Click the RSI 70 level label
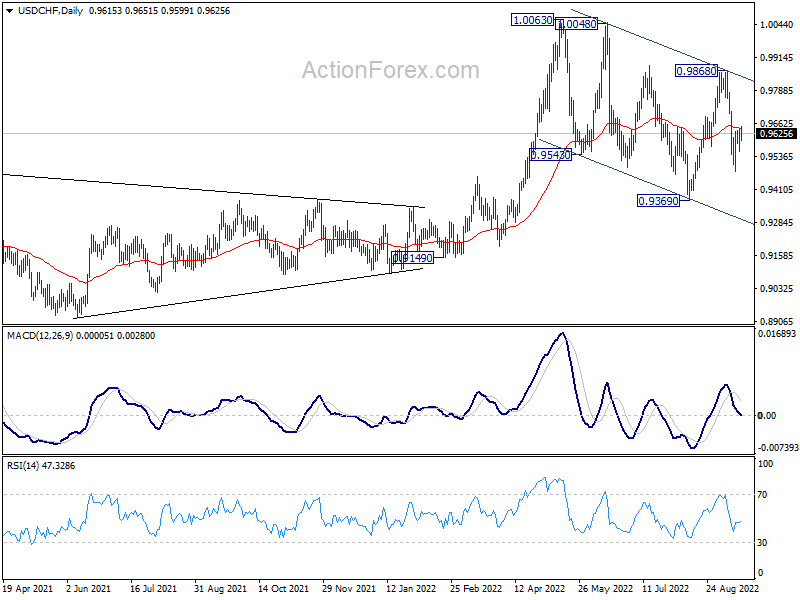 [762, 495]
